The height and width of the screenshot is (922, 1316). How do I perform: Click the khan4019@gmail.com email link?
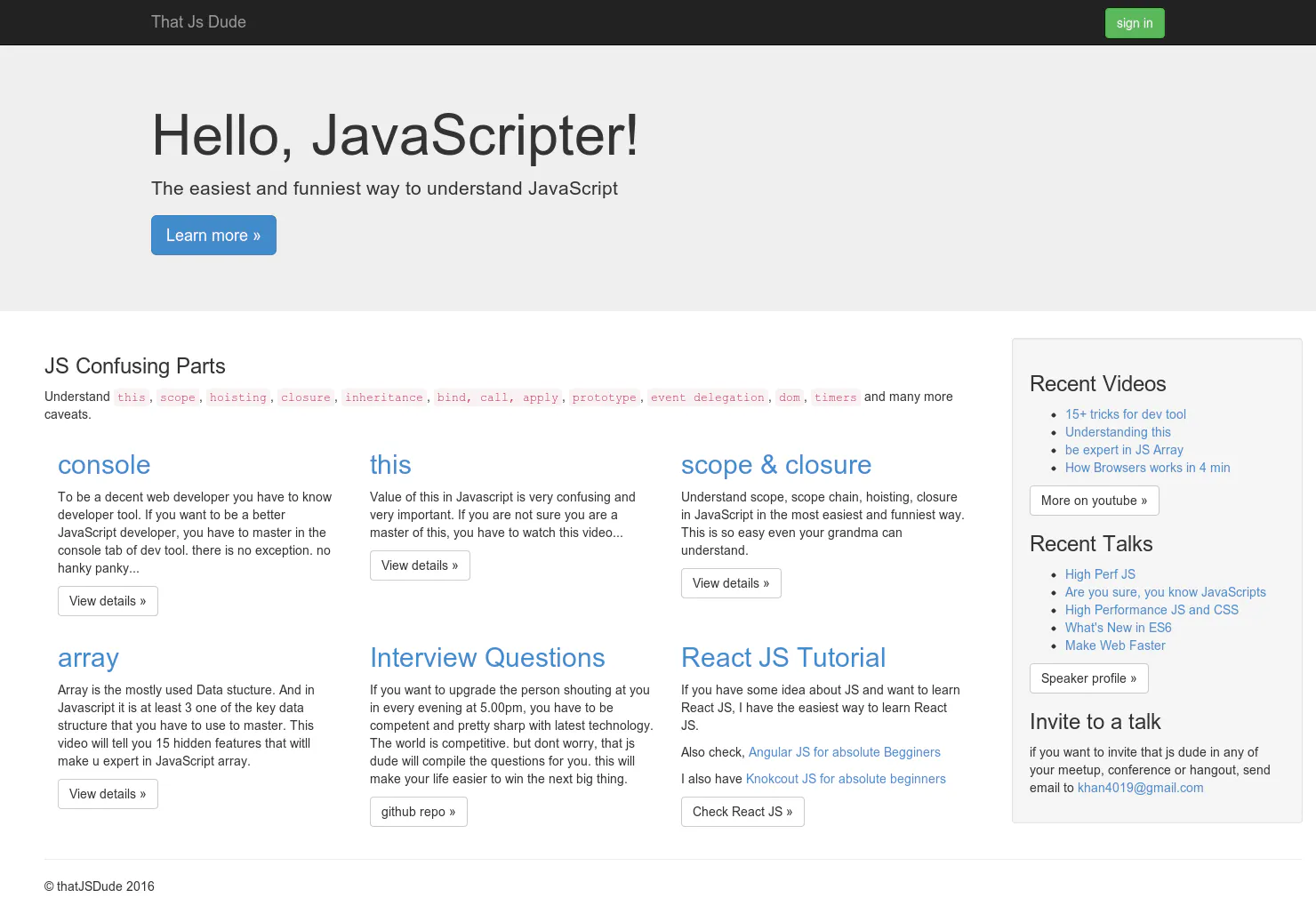point(1141,788)
